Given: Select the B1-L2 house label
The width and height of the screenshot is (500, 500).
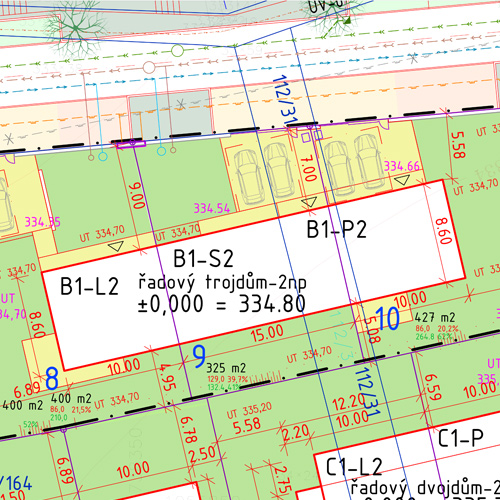Looking at the screenshot, I should pyautogui.click(x=89, y=286).
